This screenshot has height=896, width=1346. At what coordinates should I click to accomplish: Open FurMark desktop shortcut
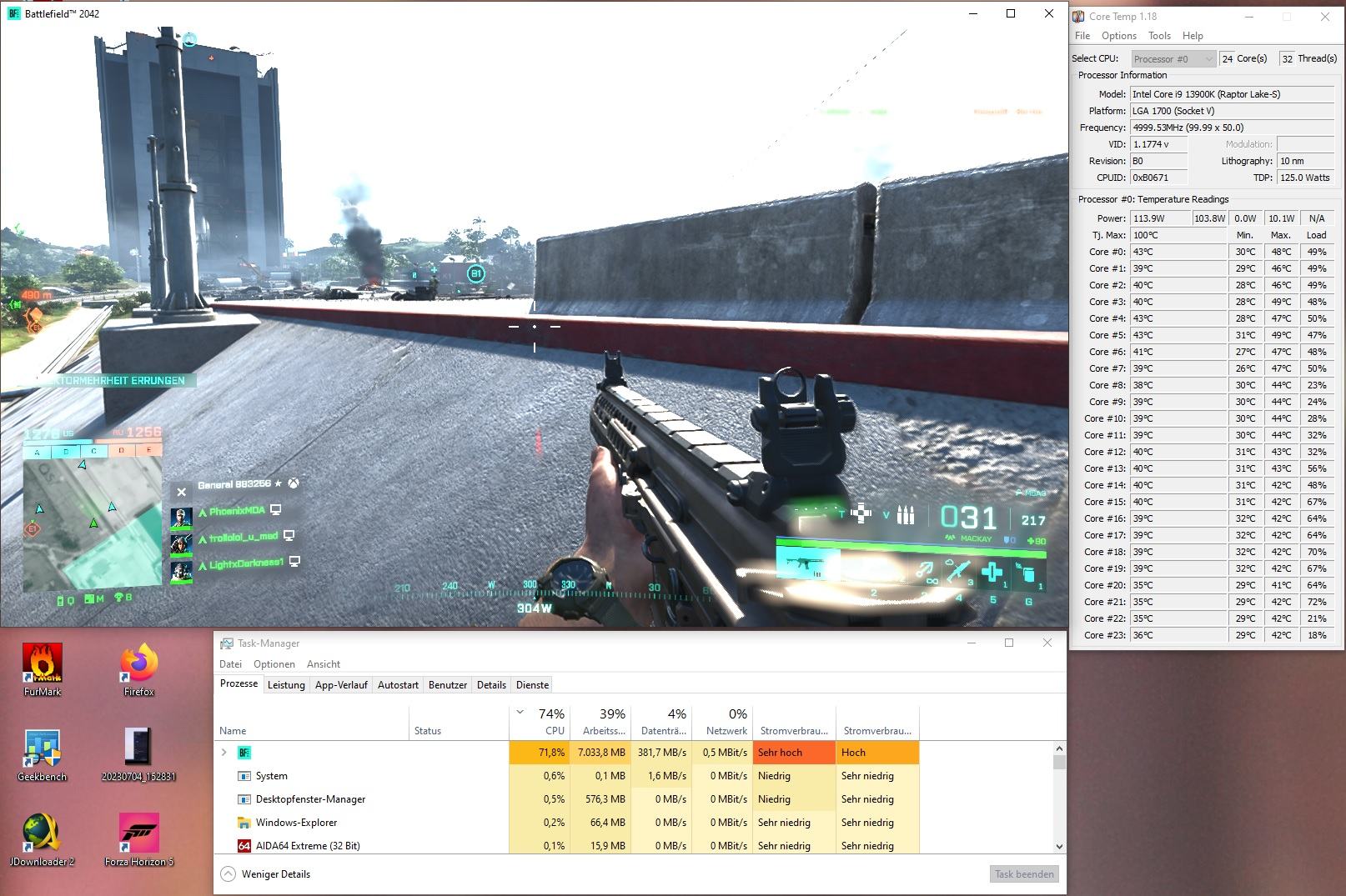42,670
